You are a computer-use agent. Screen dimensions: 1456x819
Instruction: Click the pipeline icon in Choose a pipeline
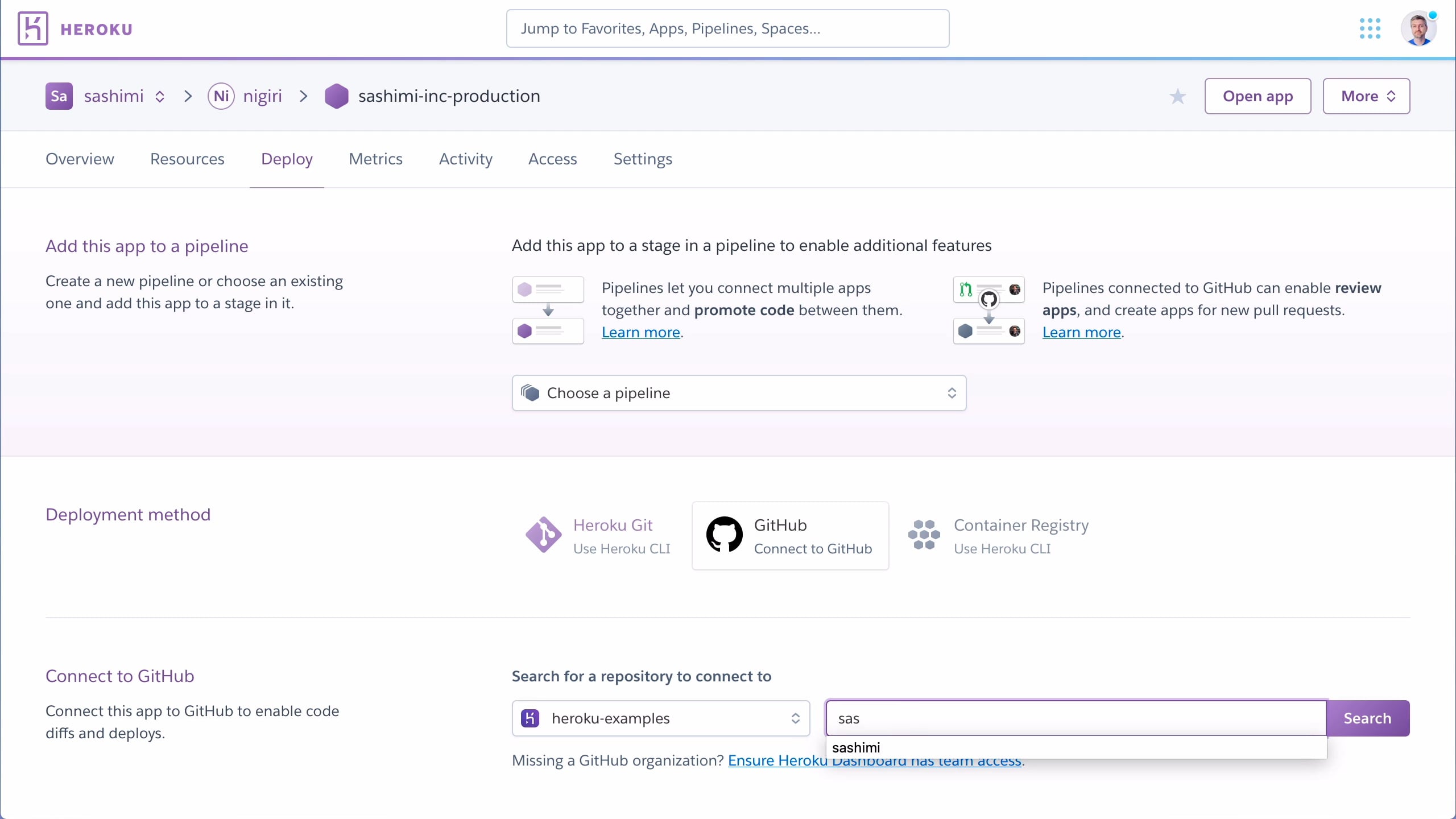pyautogui.click(x=530, y=393)
